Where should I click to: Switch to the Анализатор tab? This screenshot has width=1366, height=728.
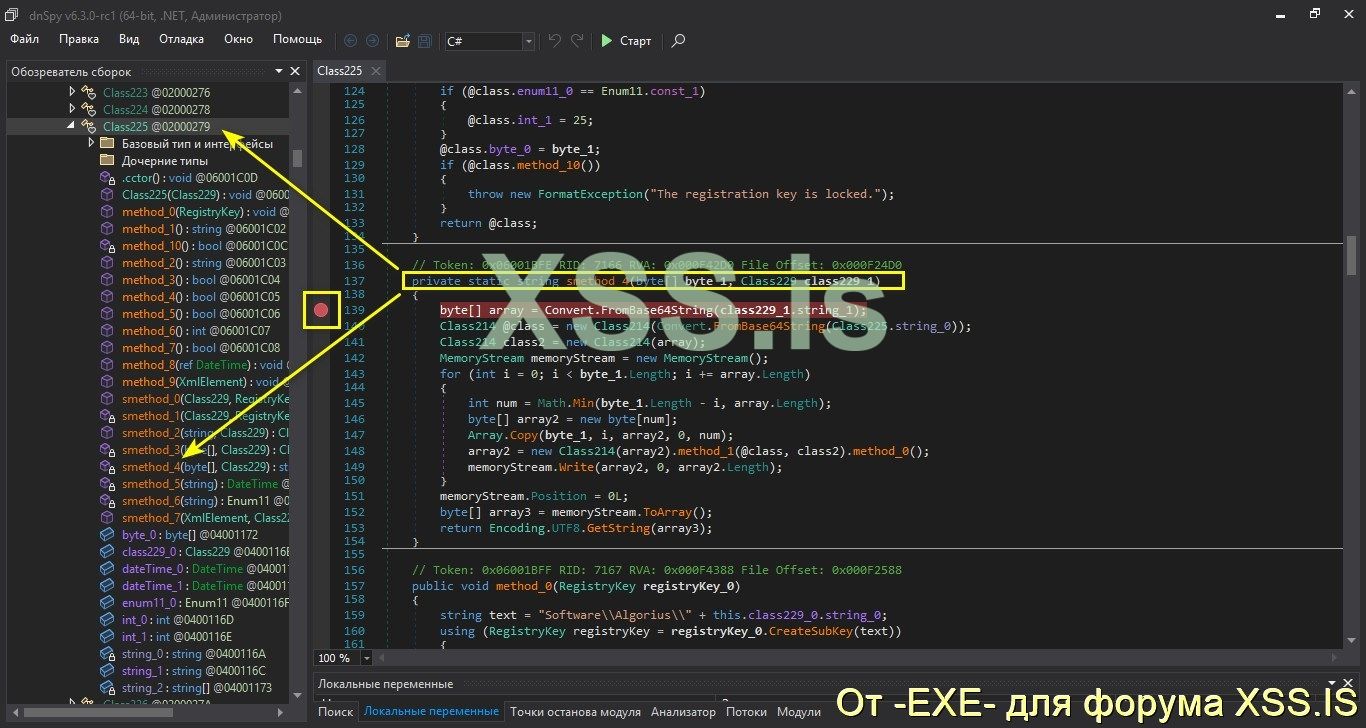[683, 712]
